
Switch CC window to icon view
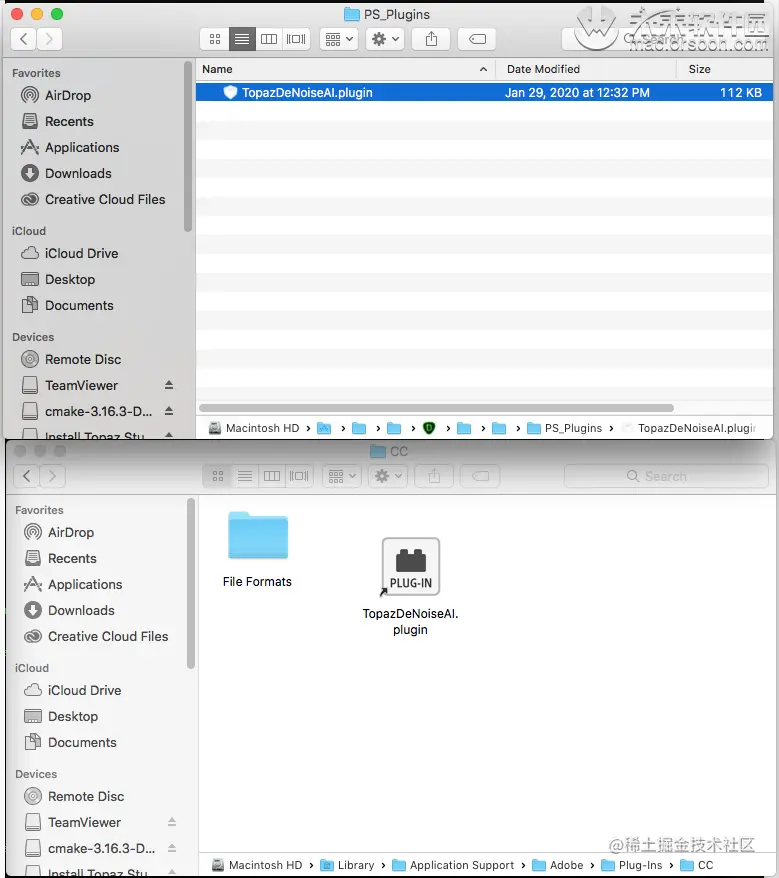point(218,477)
